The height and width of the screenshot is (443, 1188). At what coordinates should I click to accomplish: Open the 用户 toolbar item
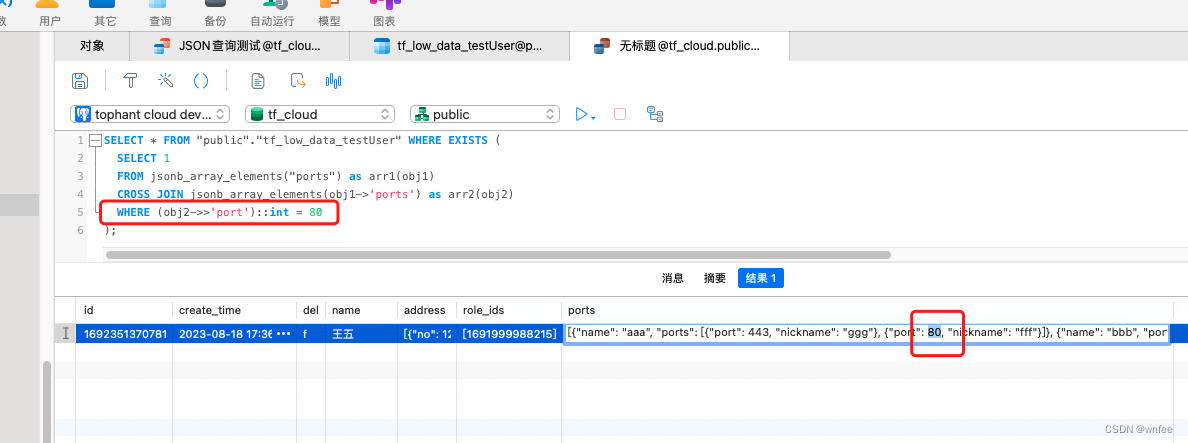click(50, 14)
